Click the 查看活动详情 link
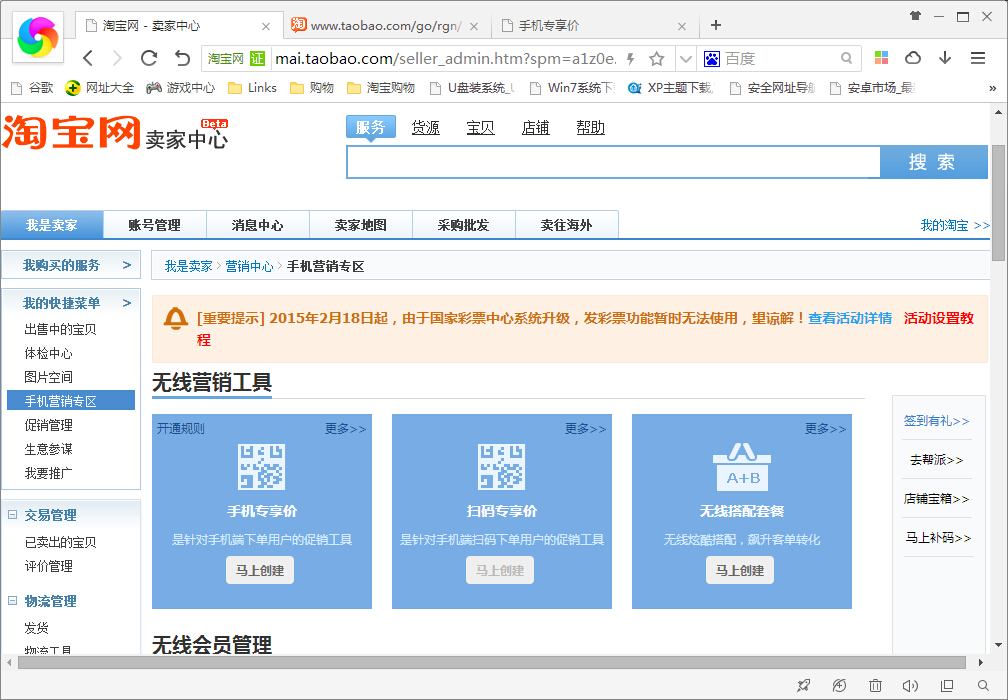The height and width of the screenshot is (700, 1008). pyautogui.click(x=850, y=318)
